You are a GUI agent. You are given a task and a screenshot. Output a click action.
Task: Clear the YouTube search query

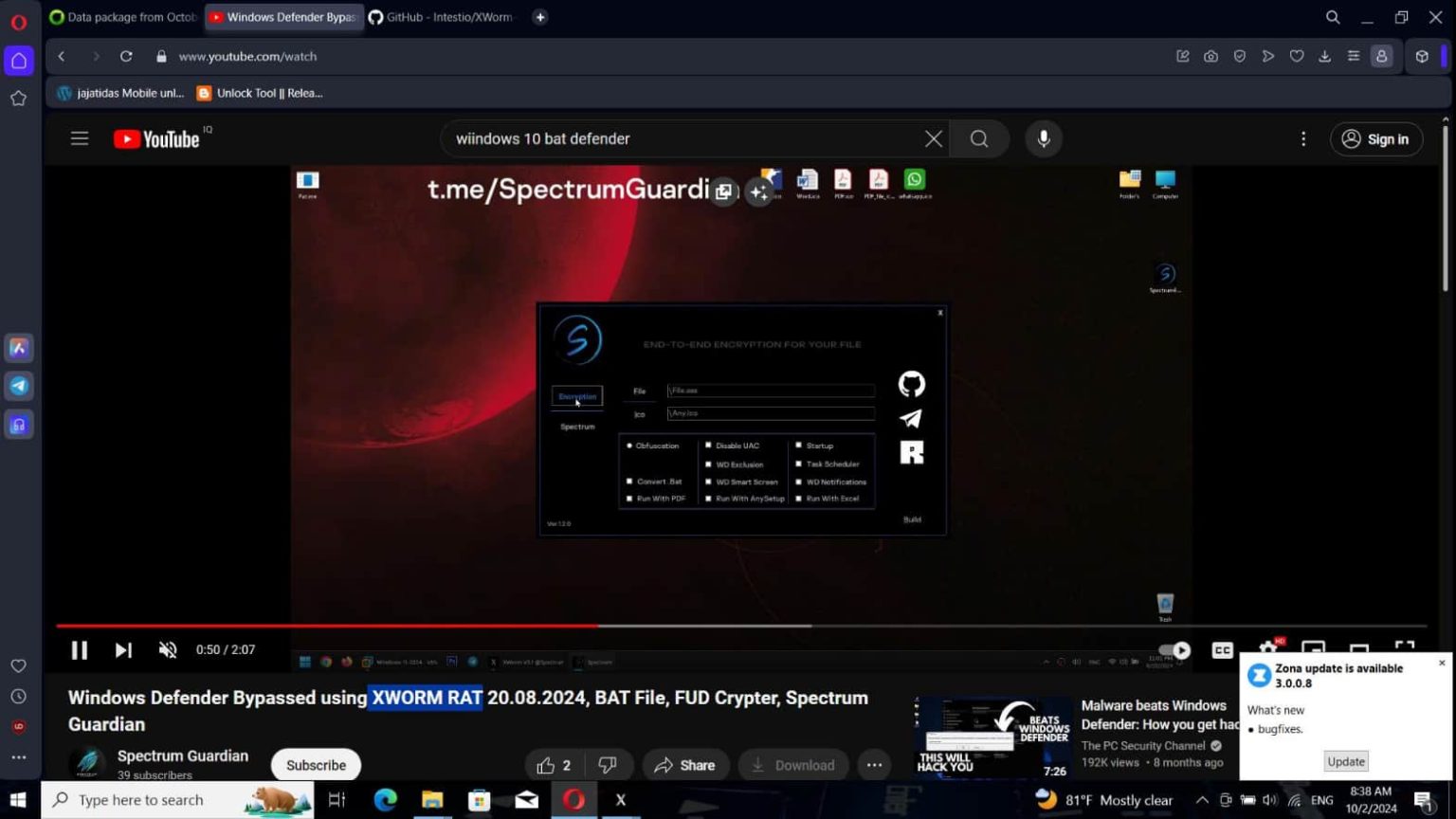coord(933,139)
